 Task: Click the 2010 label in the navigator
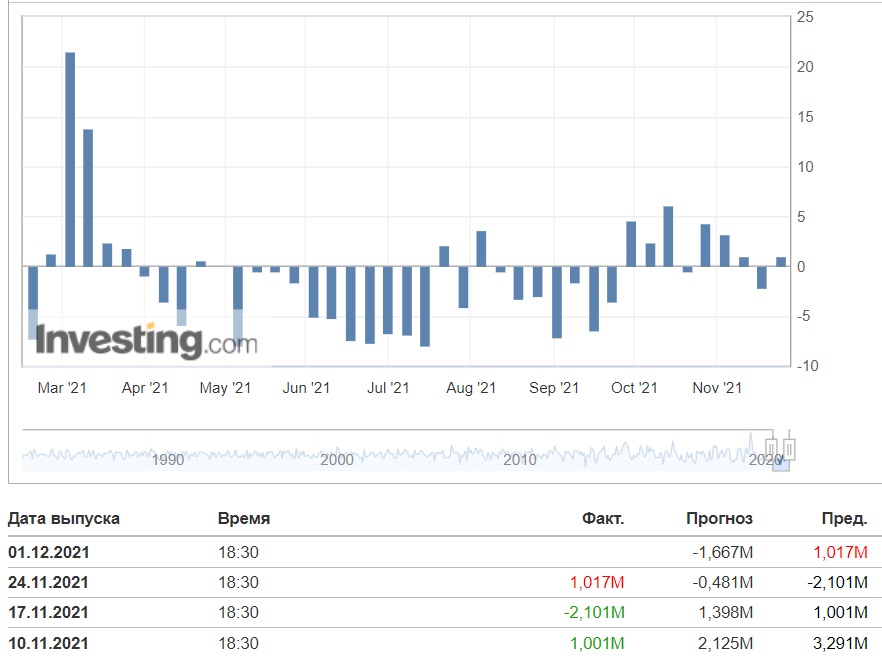tap(520, 460)
